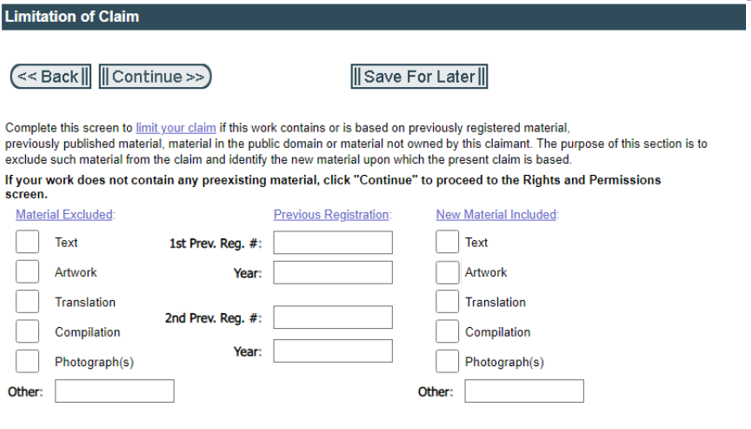Open the Material Excluded help link
This screenshot has height=429, width=751.
[x=65, y=214]
